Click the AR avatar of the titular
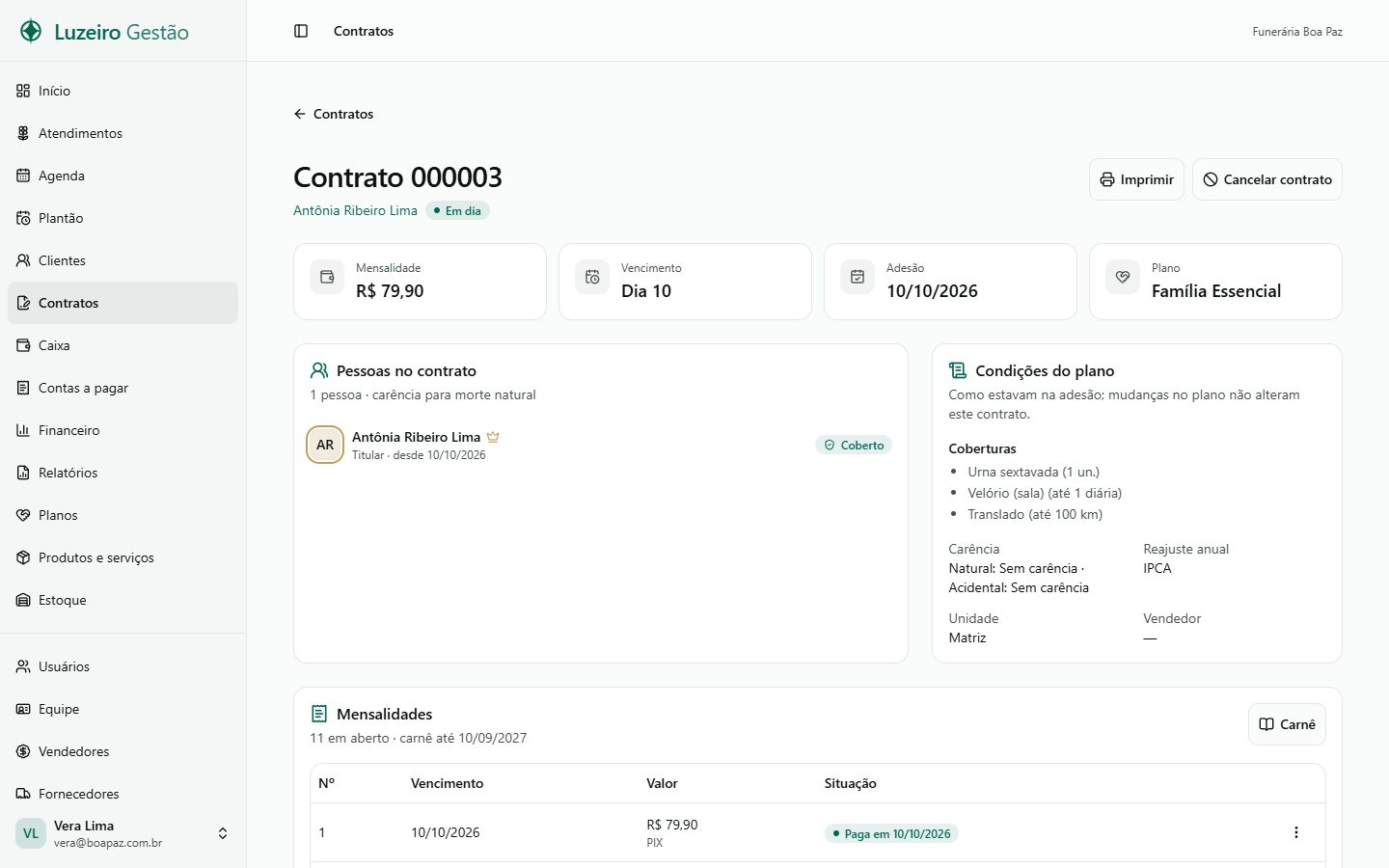This screenshot has width=1389, height=868. click(325, 445)
